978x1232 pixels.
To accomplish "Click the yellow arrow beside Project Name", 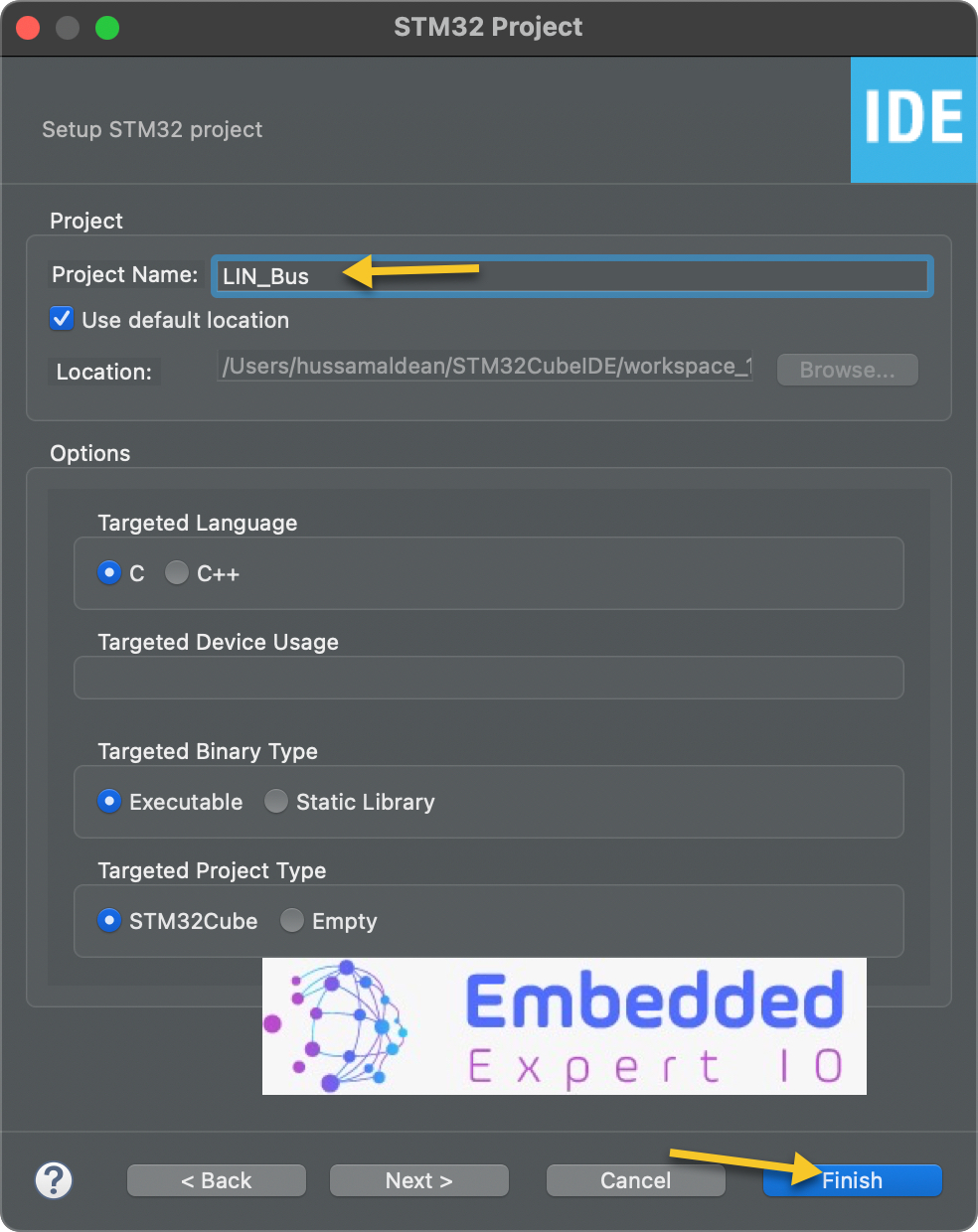I will point(407,269).
